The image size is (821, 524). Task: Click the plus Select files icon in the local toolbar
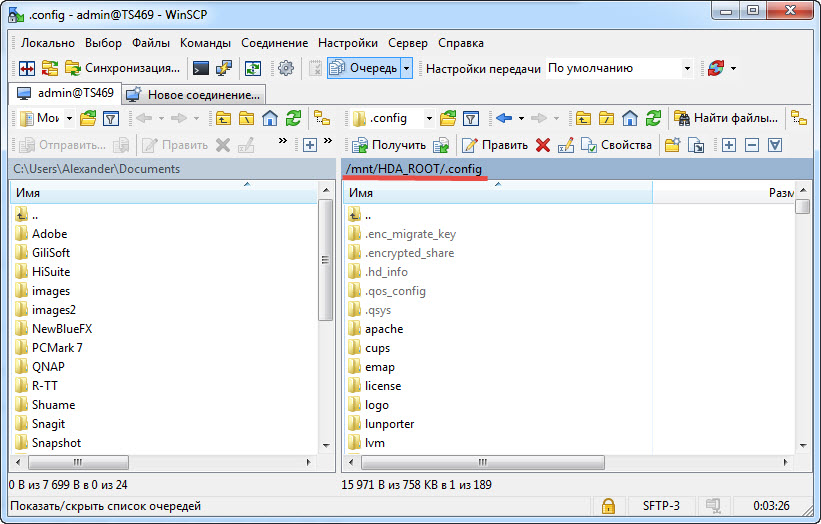pos(310,145)
